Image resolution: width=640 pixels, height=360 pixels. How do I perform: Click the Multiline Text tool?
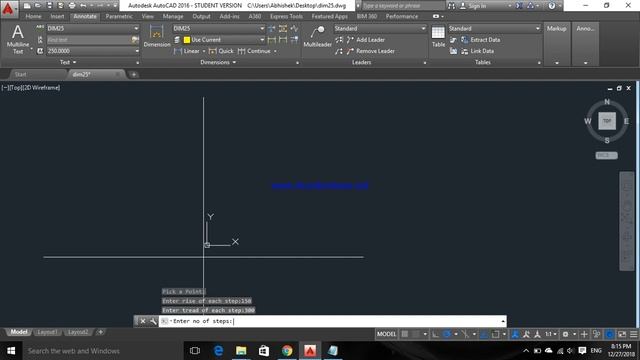click(x=18, y=39)
